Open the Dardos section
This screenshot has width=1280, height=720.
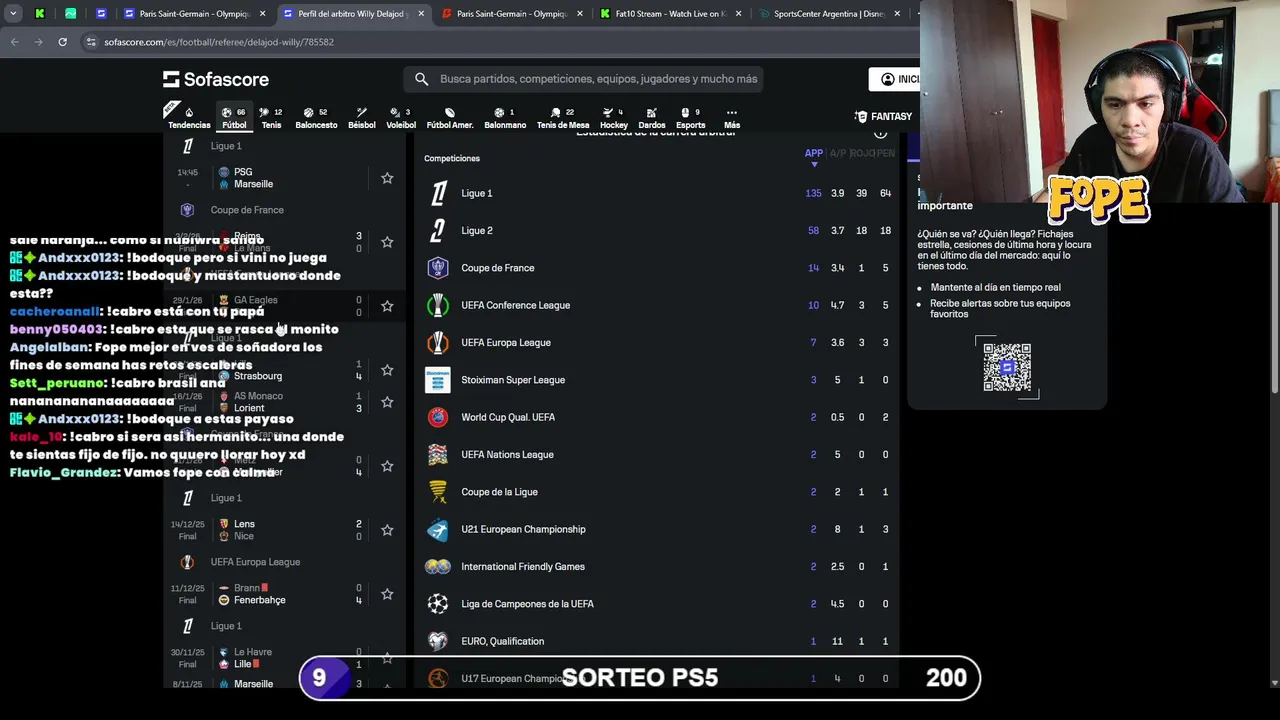click(x=652, y=118)
